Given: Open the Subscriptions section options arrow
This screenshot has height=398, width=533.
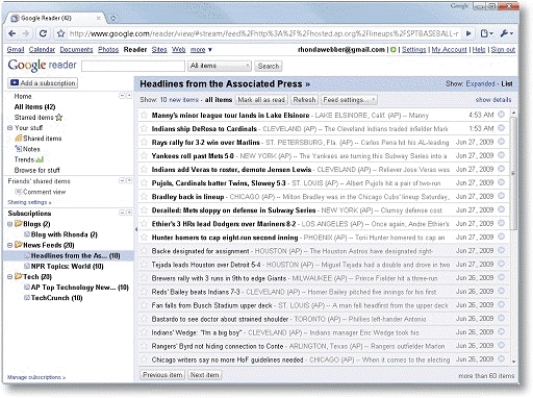Looking at the screenshot, I should coord(129,213).
